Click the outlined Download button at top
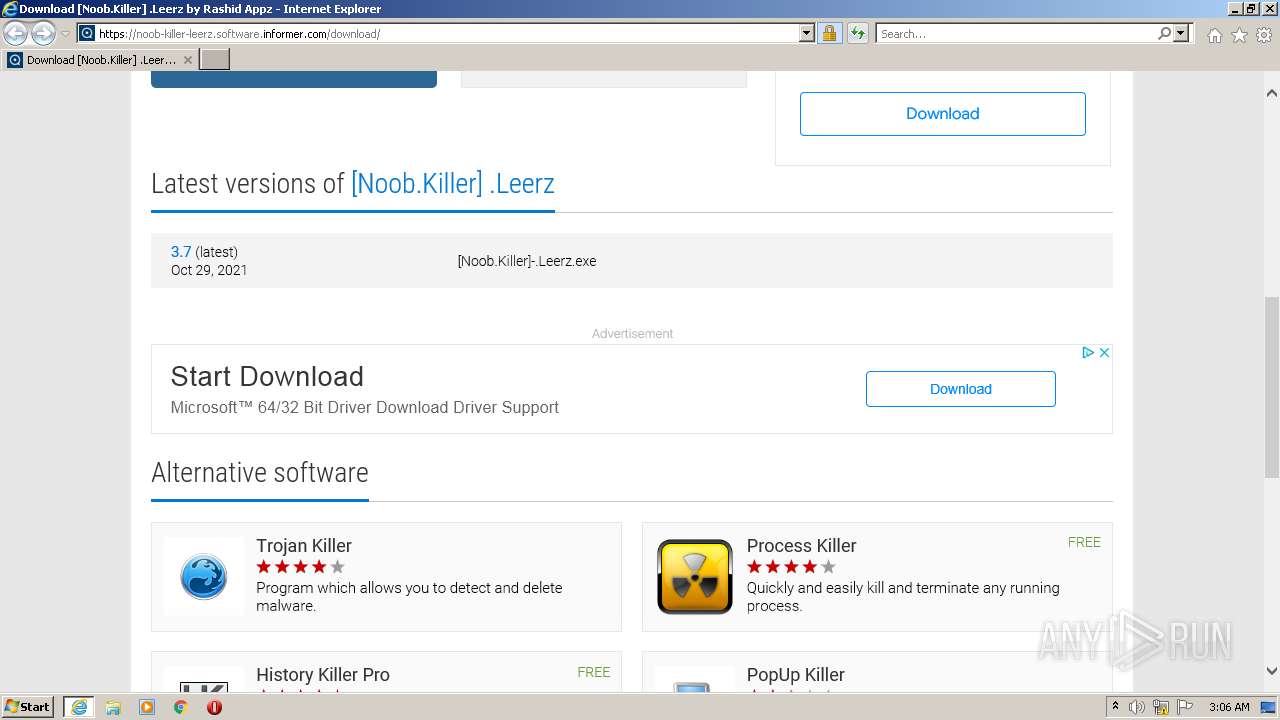This screenshot has height=720, width=1280. tap(942, 113)
